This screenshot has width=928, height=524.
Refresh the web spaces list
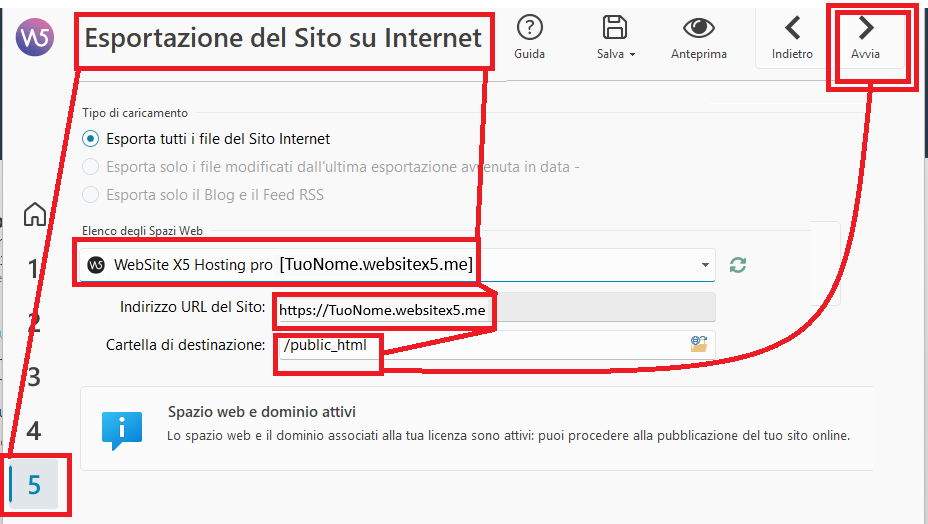point(738,265)
